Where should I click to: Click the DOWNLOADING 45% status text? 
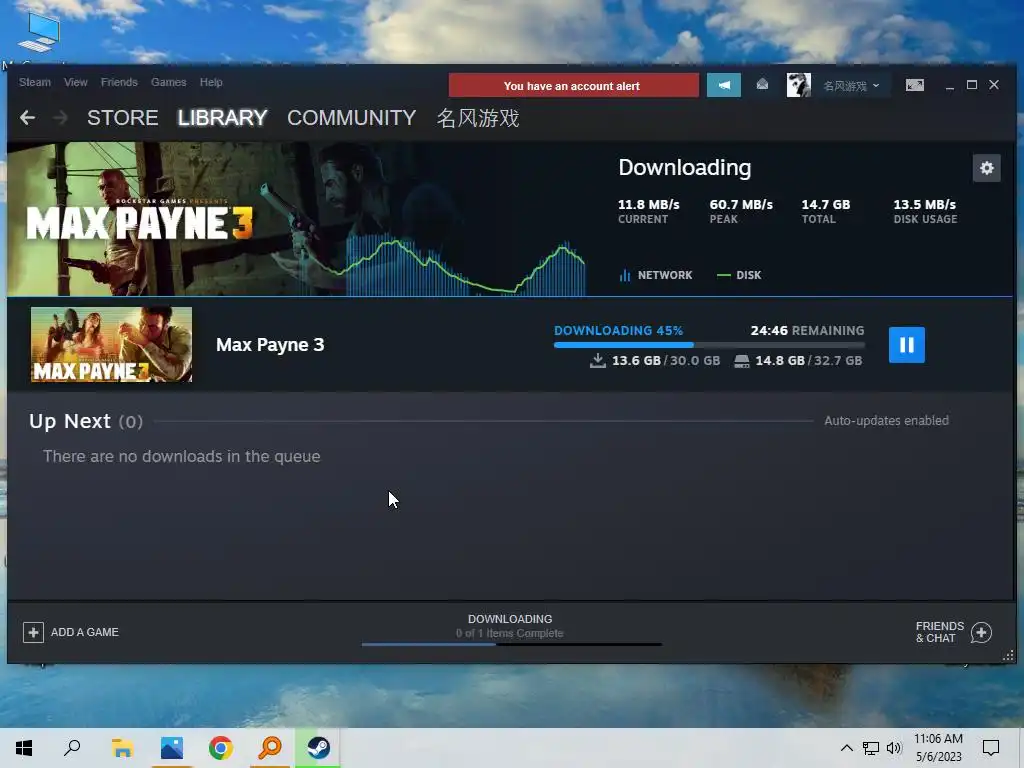618,330
